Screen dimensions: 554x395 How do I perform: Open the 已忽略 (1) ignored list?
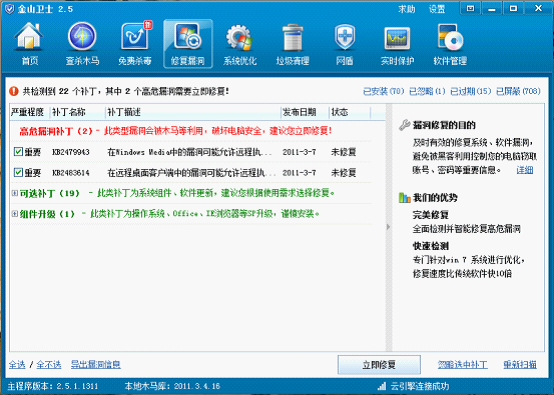(427, 91)
